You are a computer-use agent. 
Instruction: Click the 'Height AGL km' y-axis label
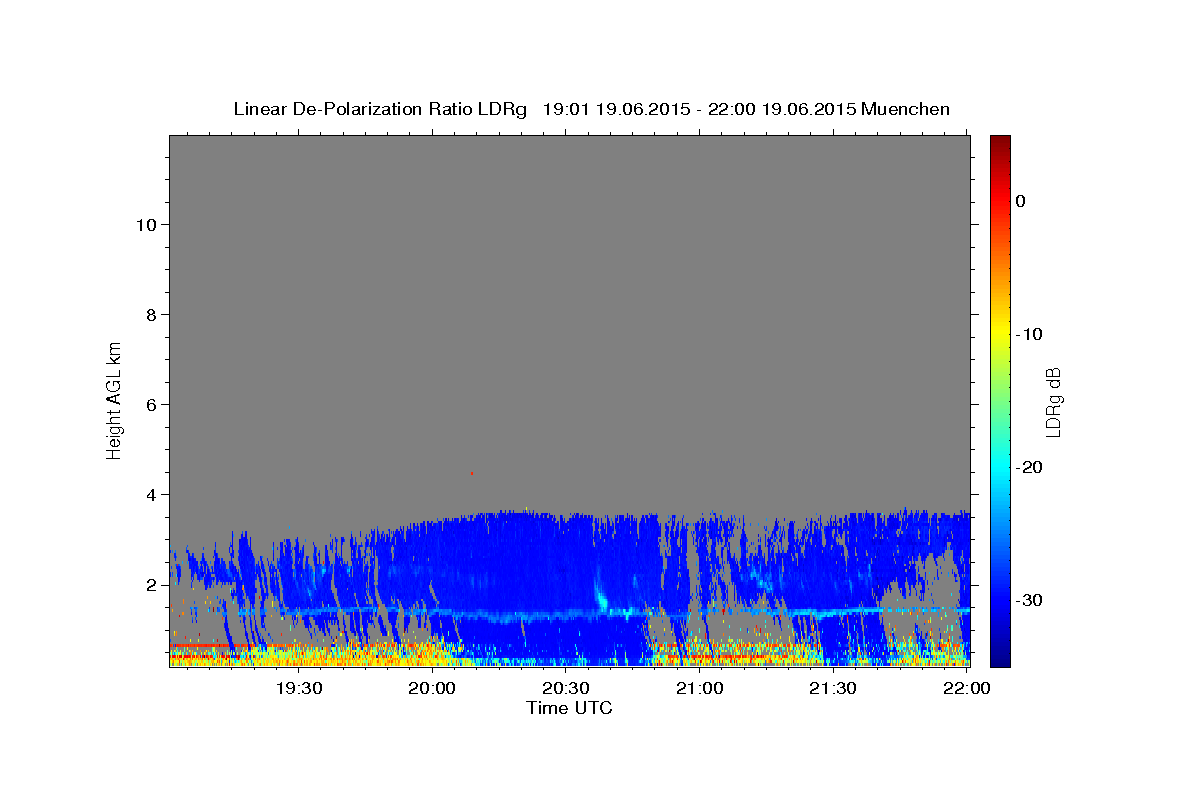pos(114,399)
